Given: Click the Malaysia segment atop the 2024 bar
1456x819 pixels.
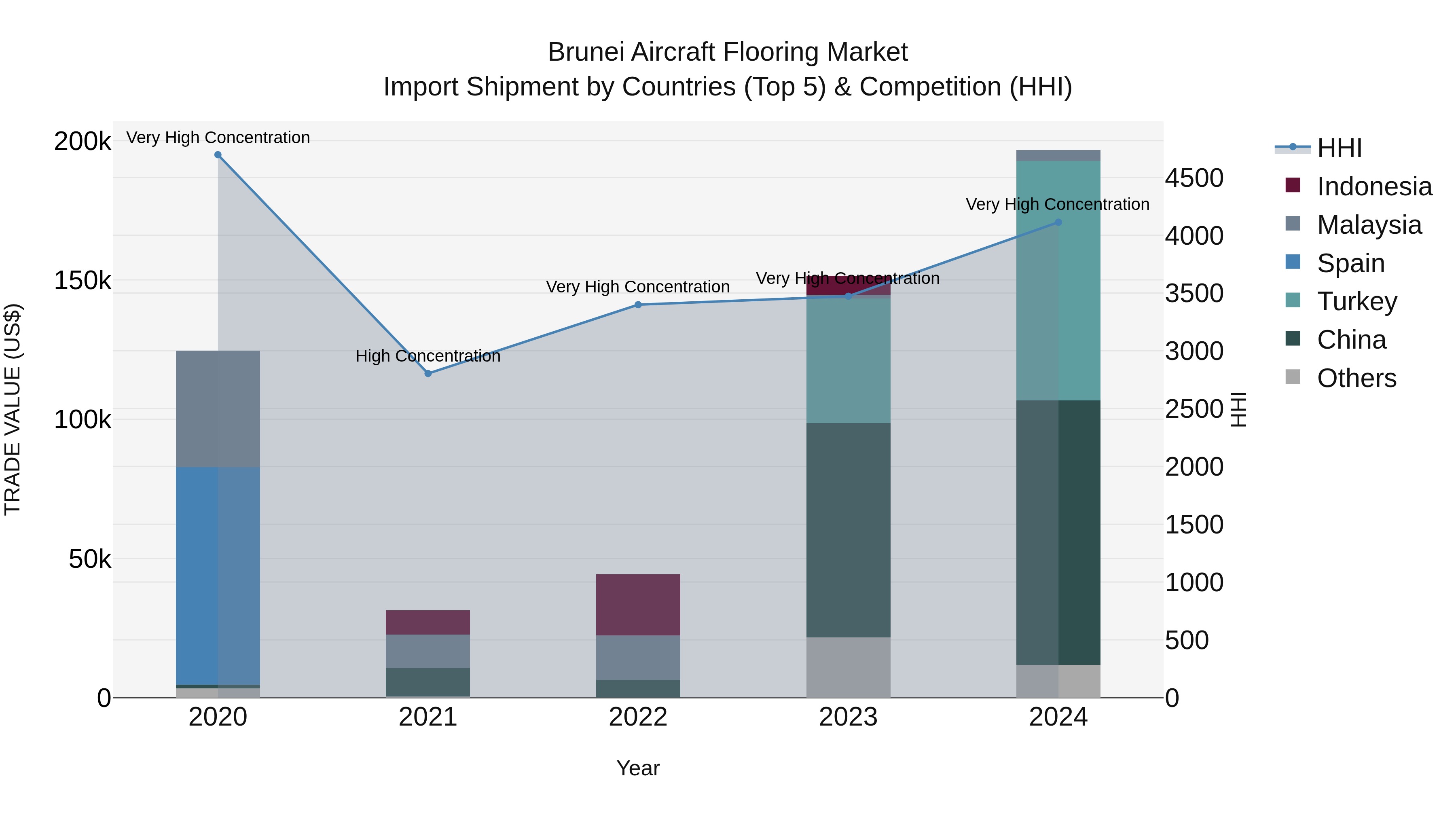Looking at the screenshot, I should 1059,155.
